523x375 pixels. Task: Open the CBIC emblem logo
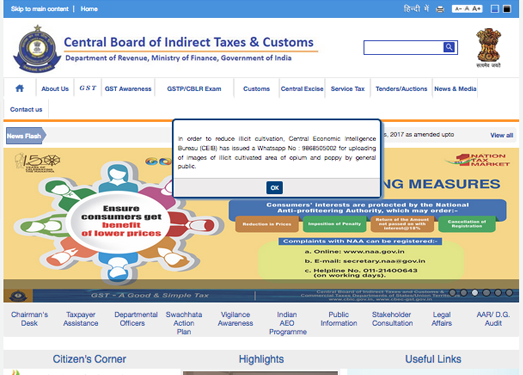pyautogui.click(x=37, y=49)
